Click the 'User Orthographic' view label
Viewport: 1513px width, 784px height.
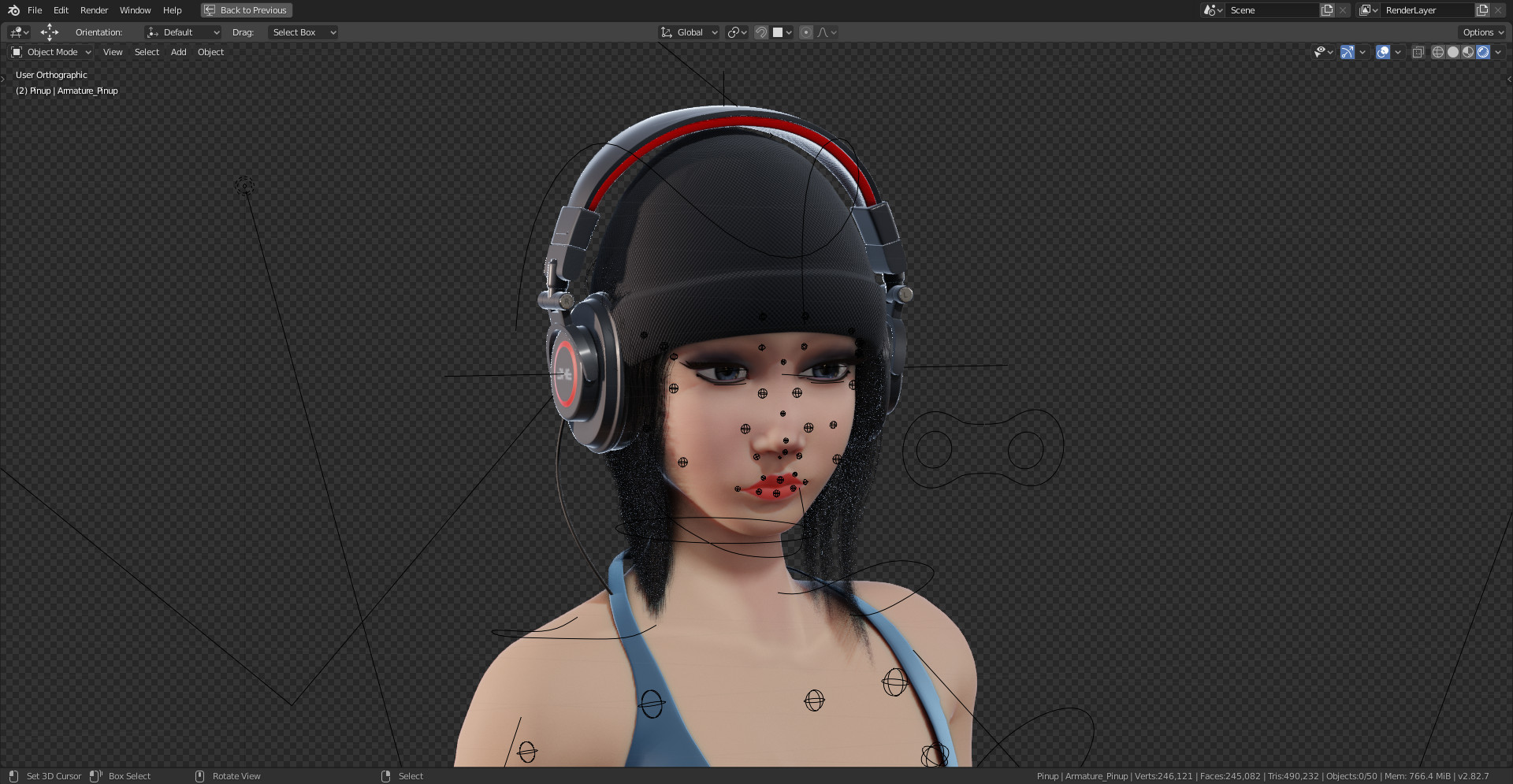pyautogui.click(x=51, y=75)
